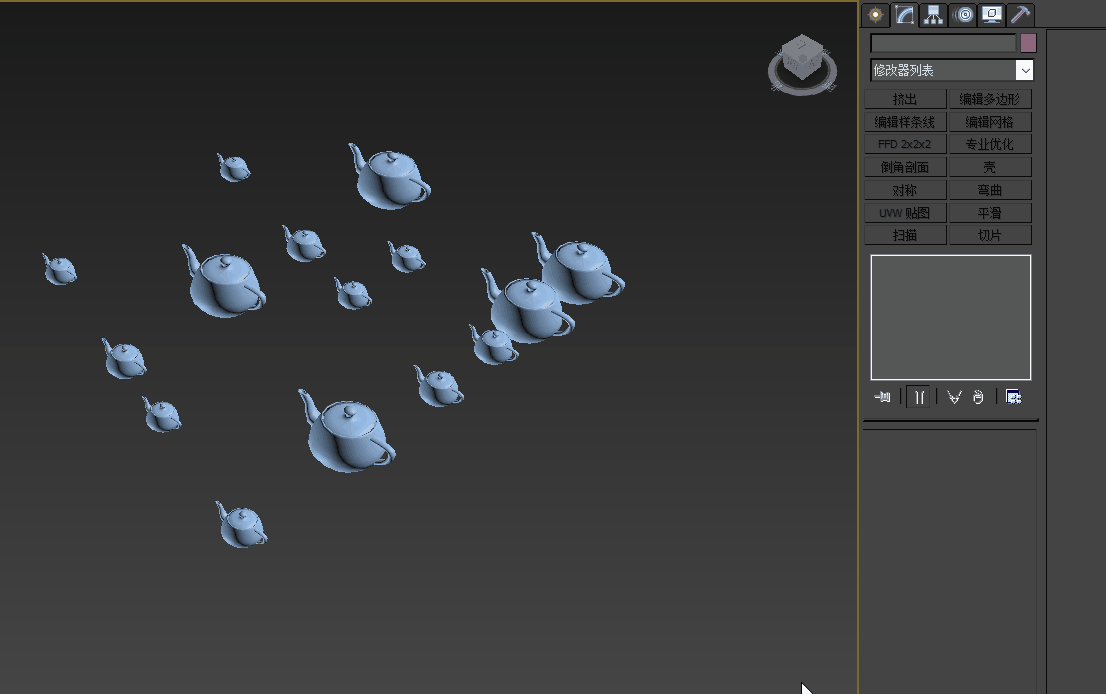Apply the 专业优化 modifier
This screenshot has width=1106, height=694.
pos(990,144)
